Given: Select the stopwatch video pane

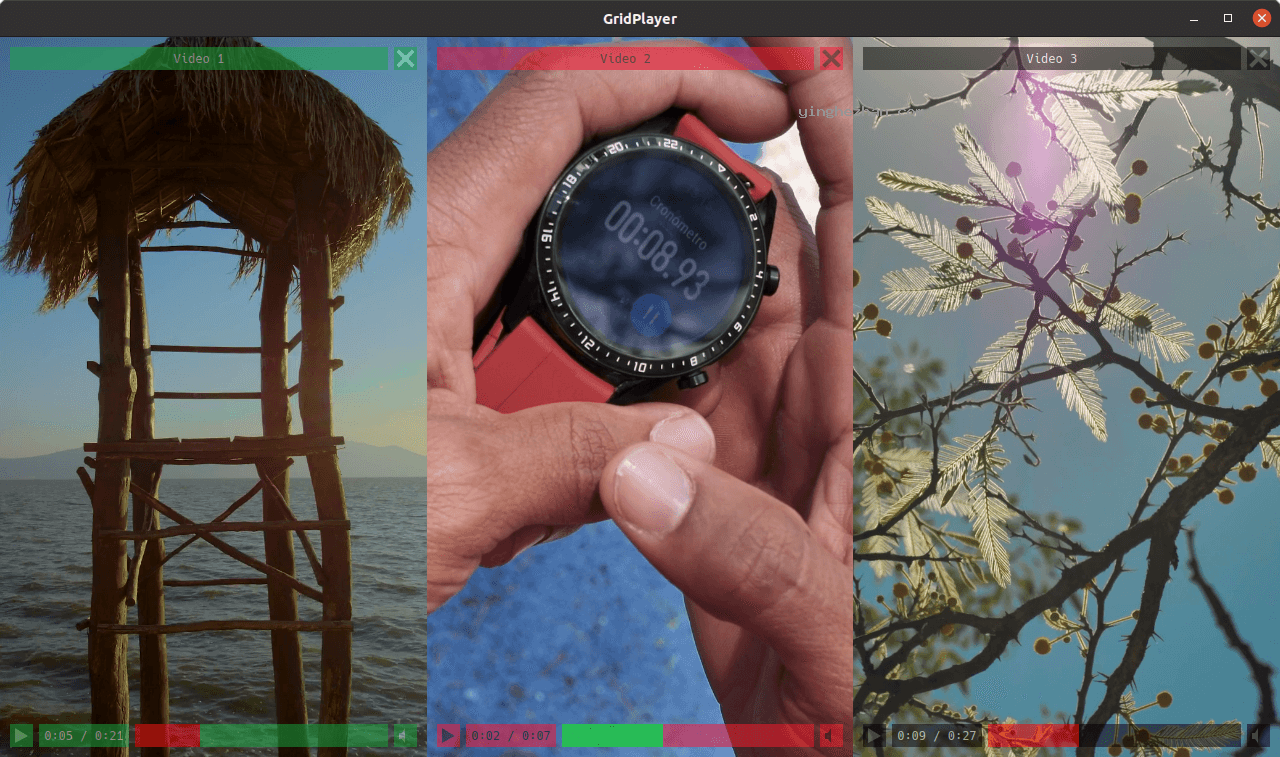Looking at the screenshot, I should coord(640,397).
